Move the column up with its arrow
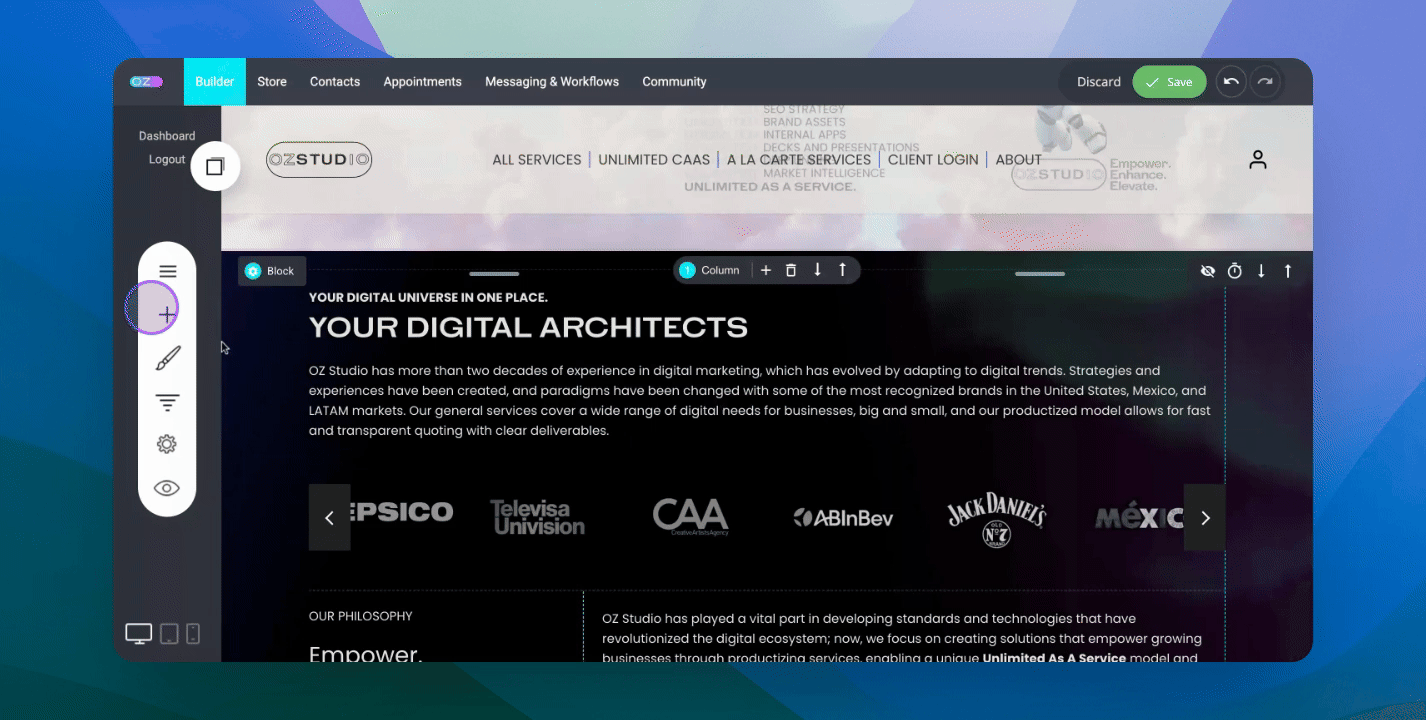1426x720 pixels. click(842, 270)
